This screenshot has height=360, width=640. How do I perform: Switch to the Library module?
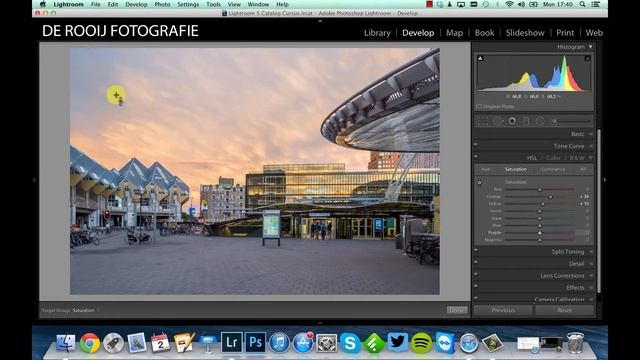377,33
